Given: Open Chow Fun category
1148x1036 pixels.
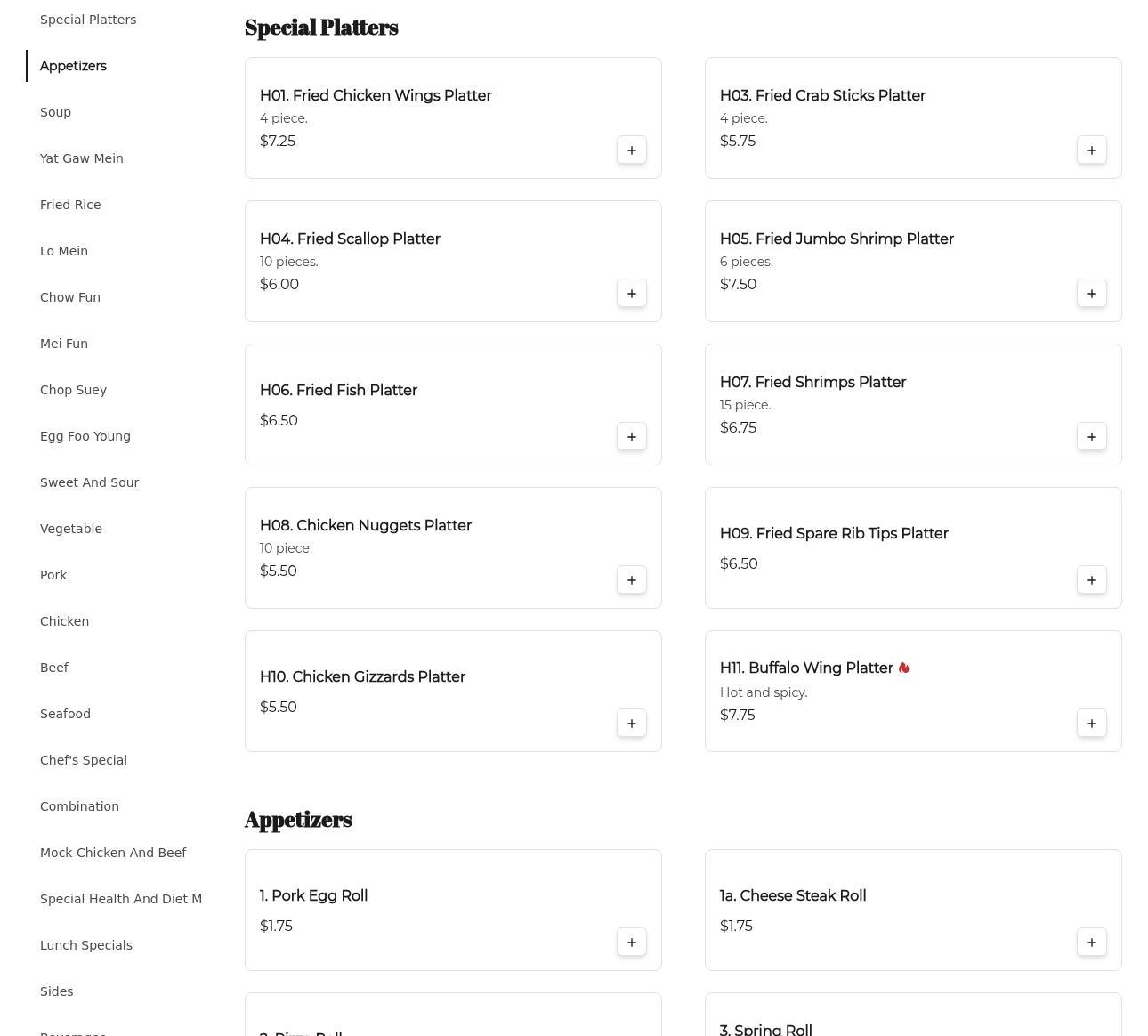Looking at the screenshot, I should [x=70, y=297].
